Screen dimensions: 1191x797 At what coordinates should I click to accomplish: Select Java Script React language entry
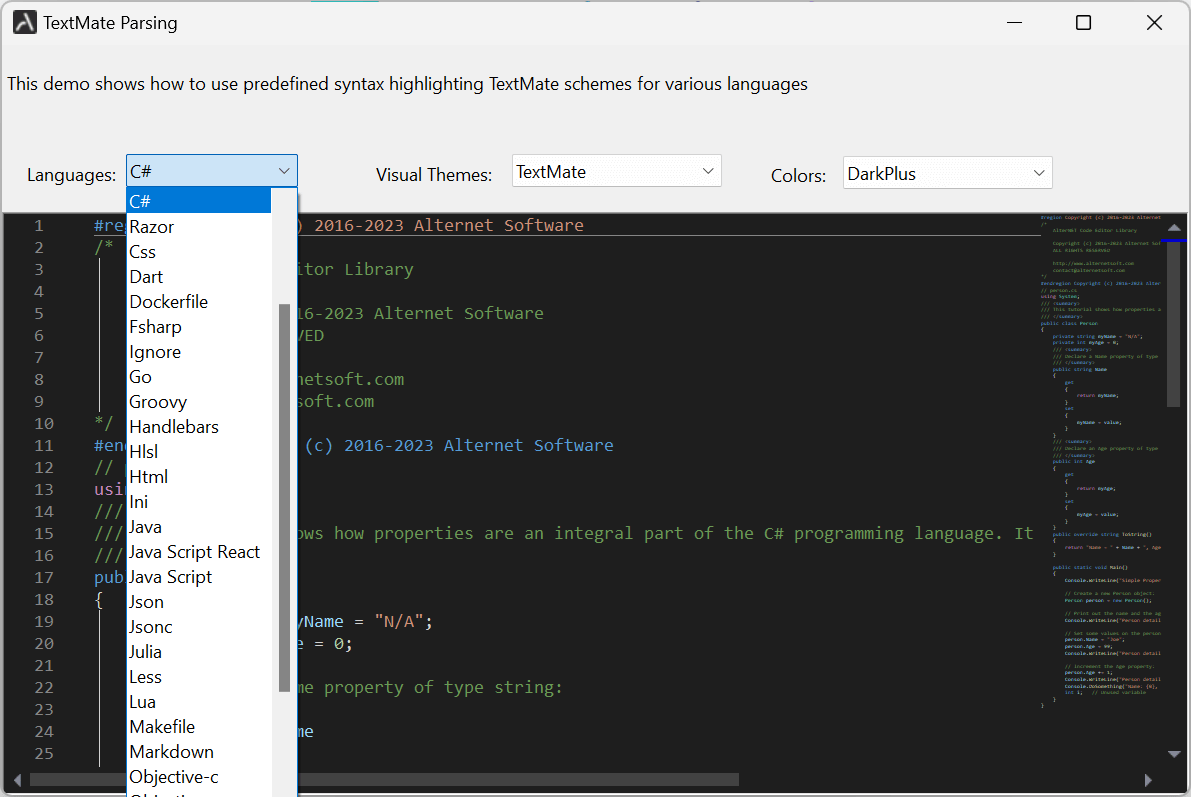coord(199,552)
